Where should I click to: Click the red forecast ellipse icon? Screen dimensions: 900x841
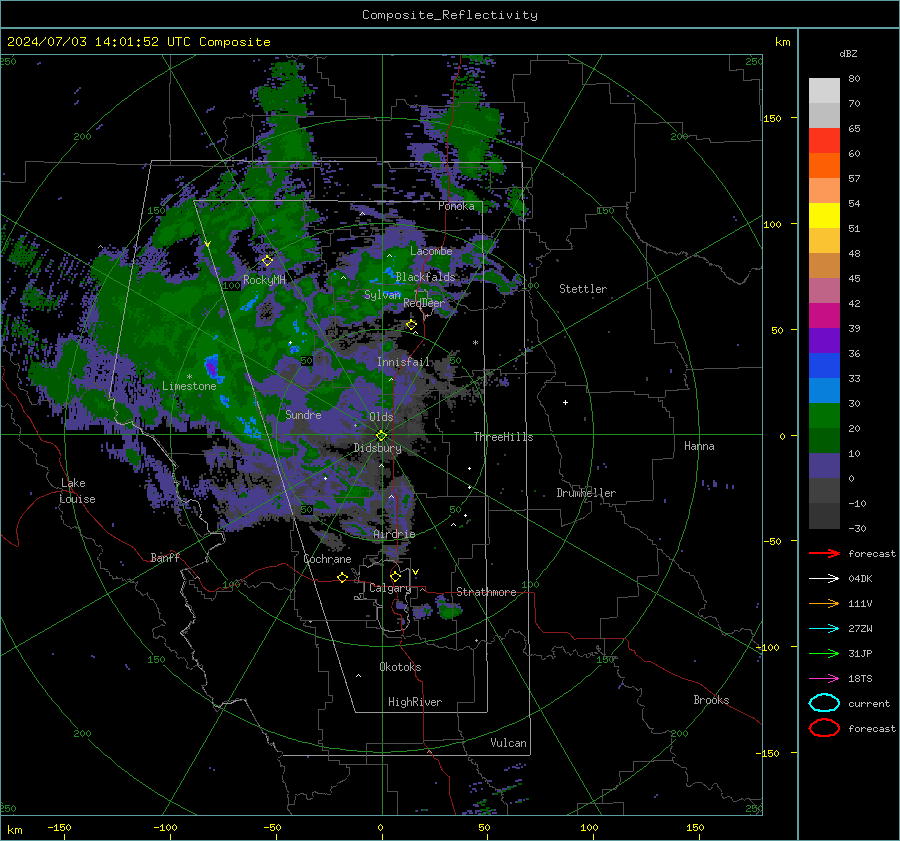[x=824, y=728]
